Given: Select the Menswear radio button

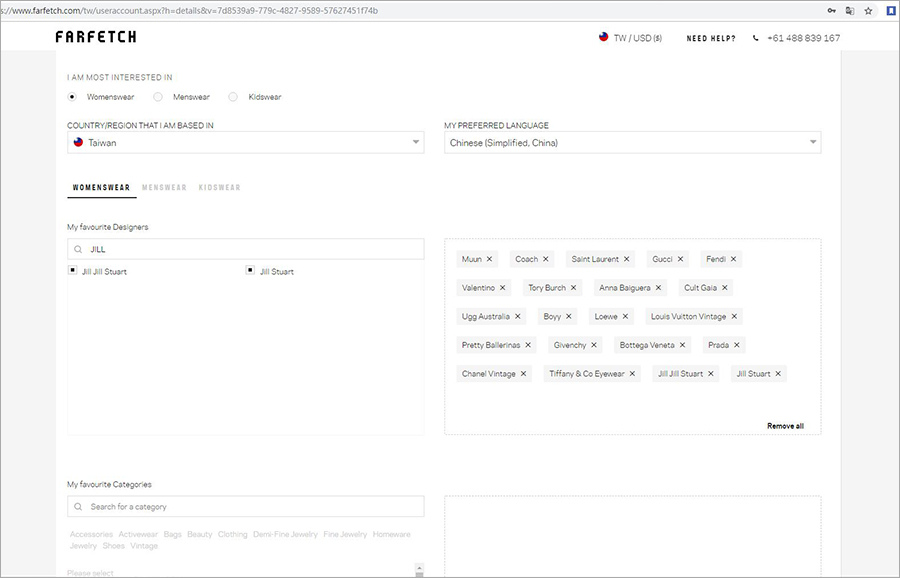Looking at the screenshot, I should coord(158,97).
